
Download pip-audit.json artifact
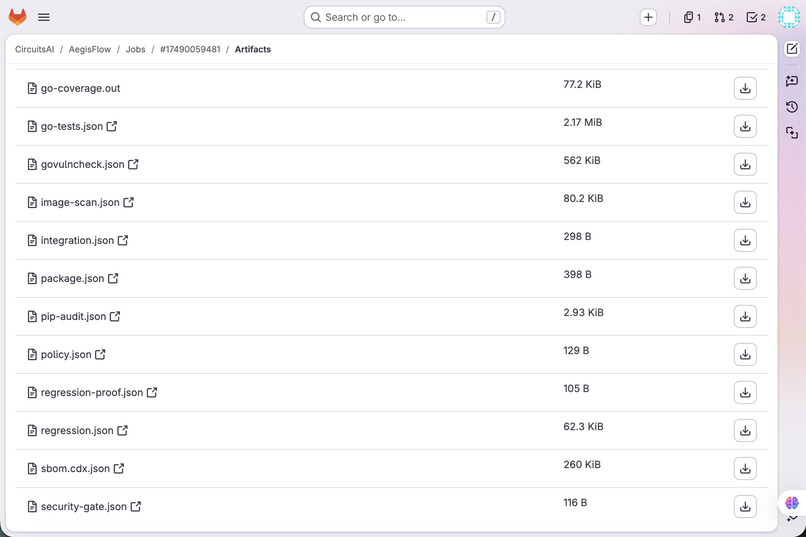tap(745, 317)
